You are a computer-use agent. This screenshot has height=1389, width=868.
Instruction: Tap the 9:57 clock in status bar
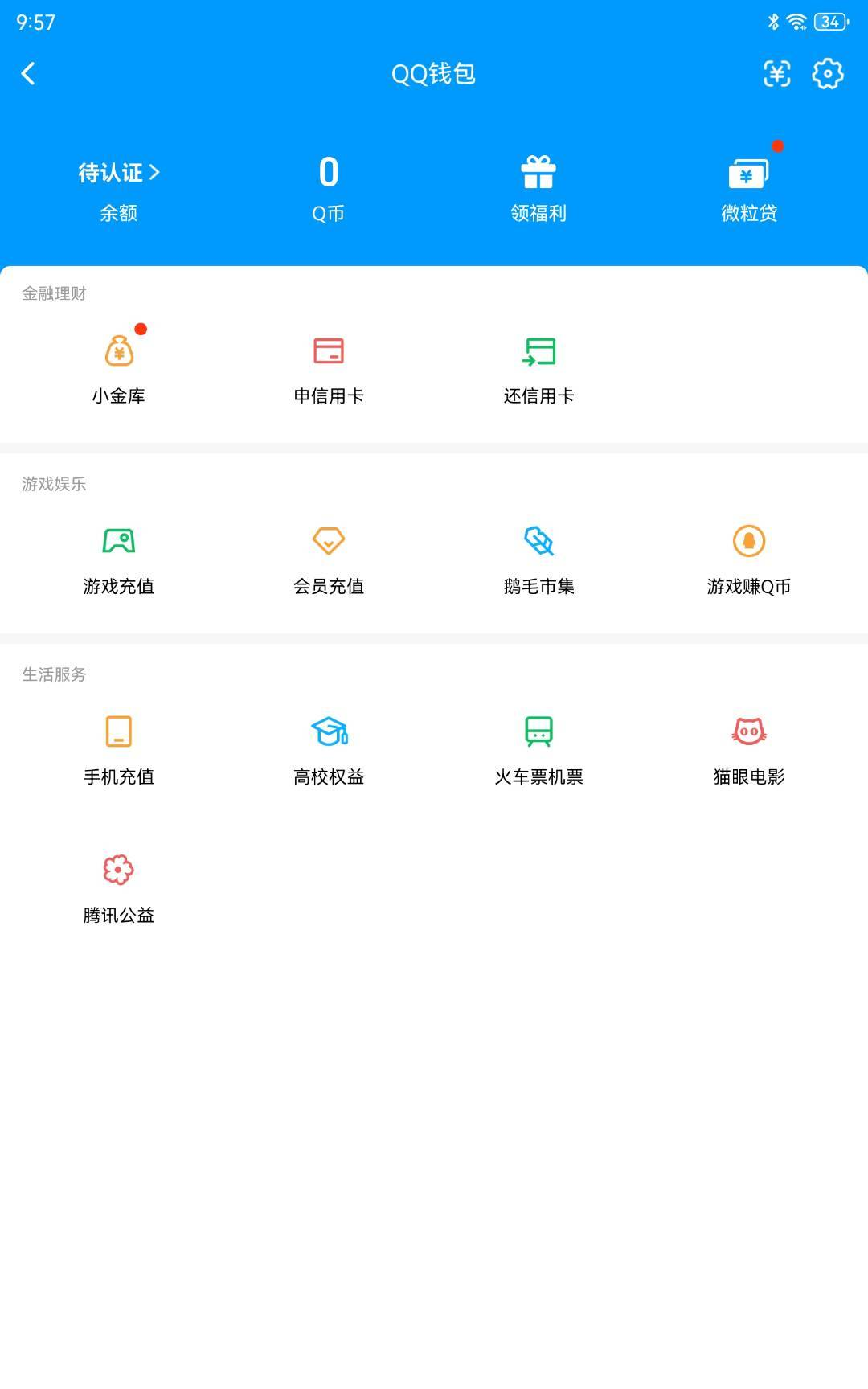pos(36,23)
